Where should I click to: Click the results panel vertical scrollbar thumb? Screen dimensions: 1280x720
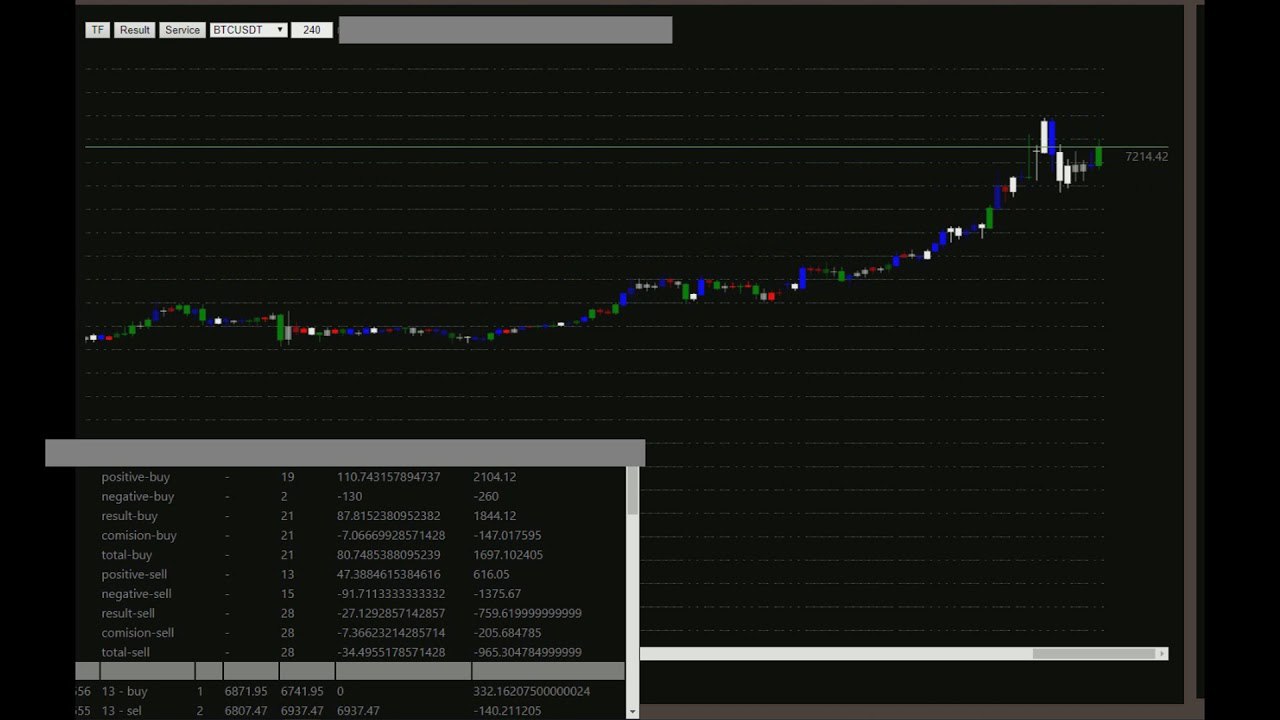tap(632, 491)
